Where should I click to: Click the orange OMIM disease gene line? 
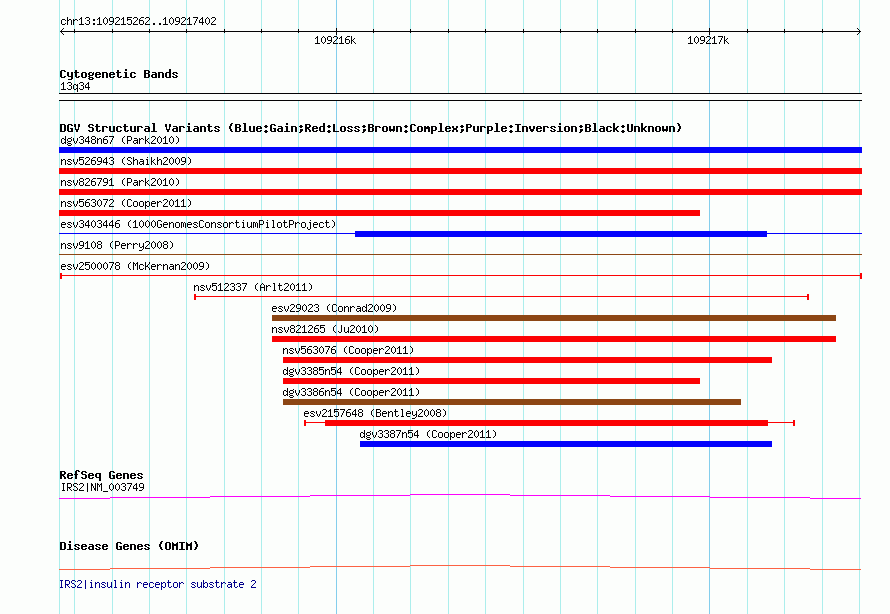460,567
